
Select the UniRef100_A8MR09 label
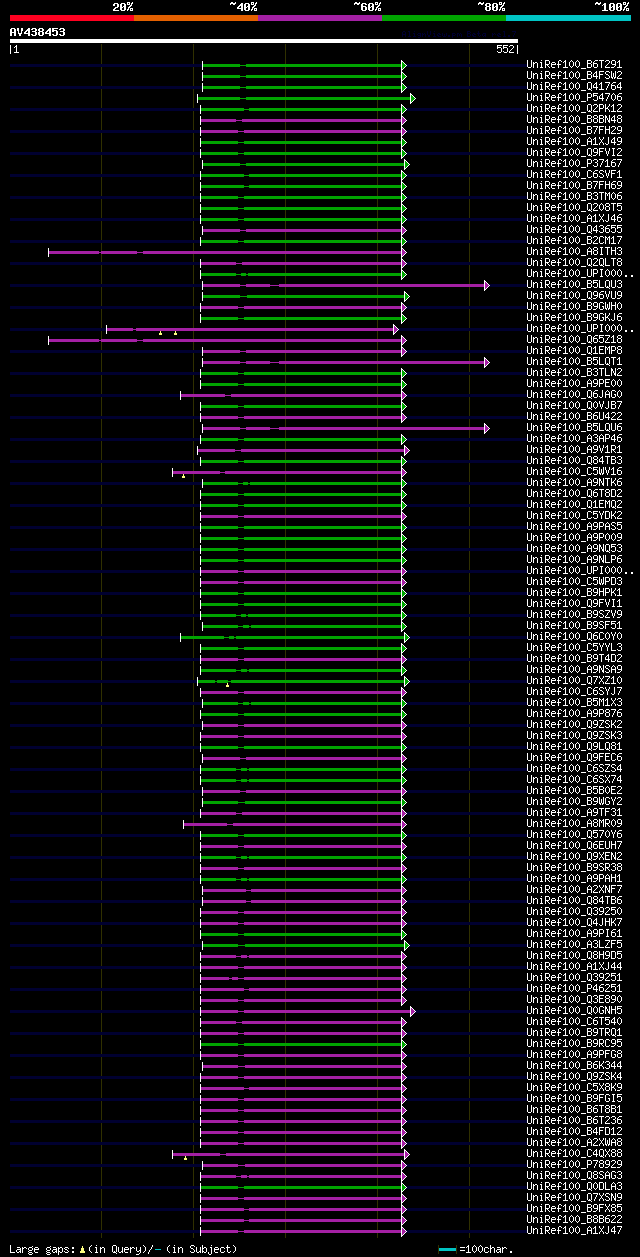click(x=573, y=824)
